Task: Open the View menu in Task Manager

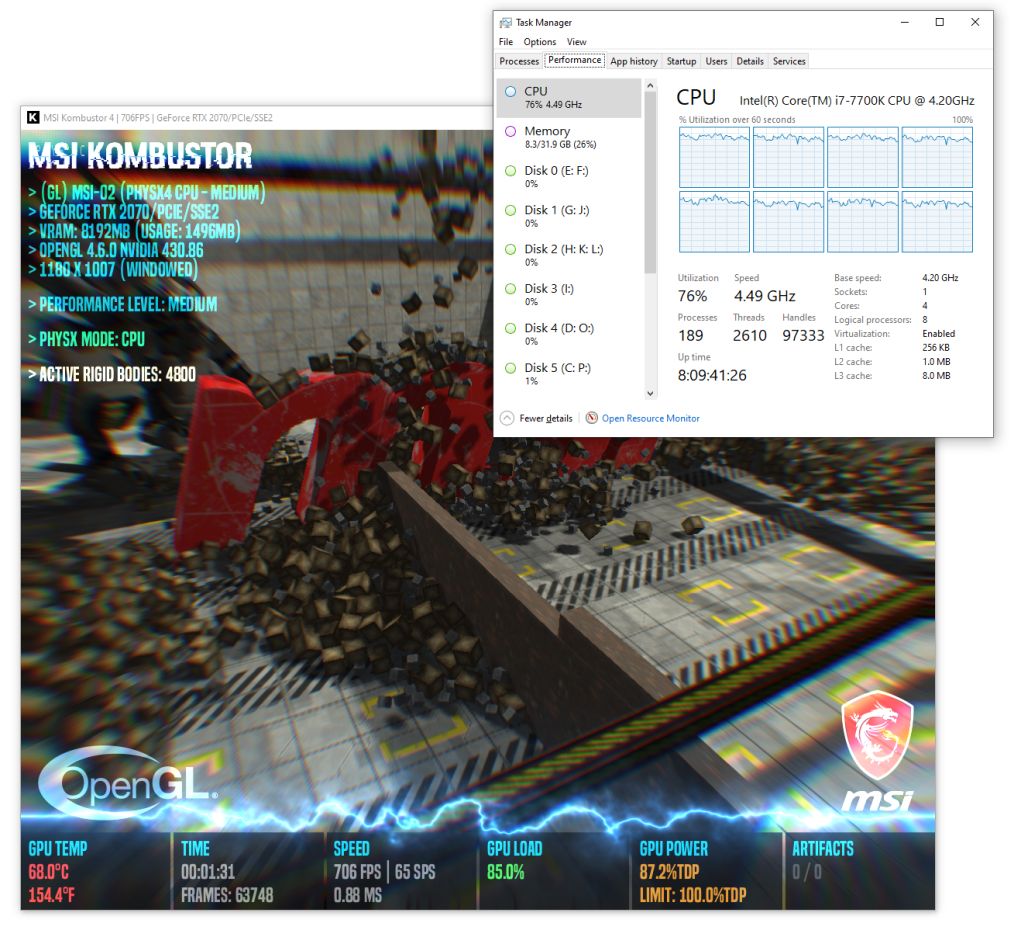Action: pyautogui.click(x=576, y=42)
